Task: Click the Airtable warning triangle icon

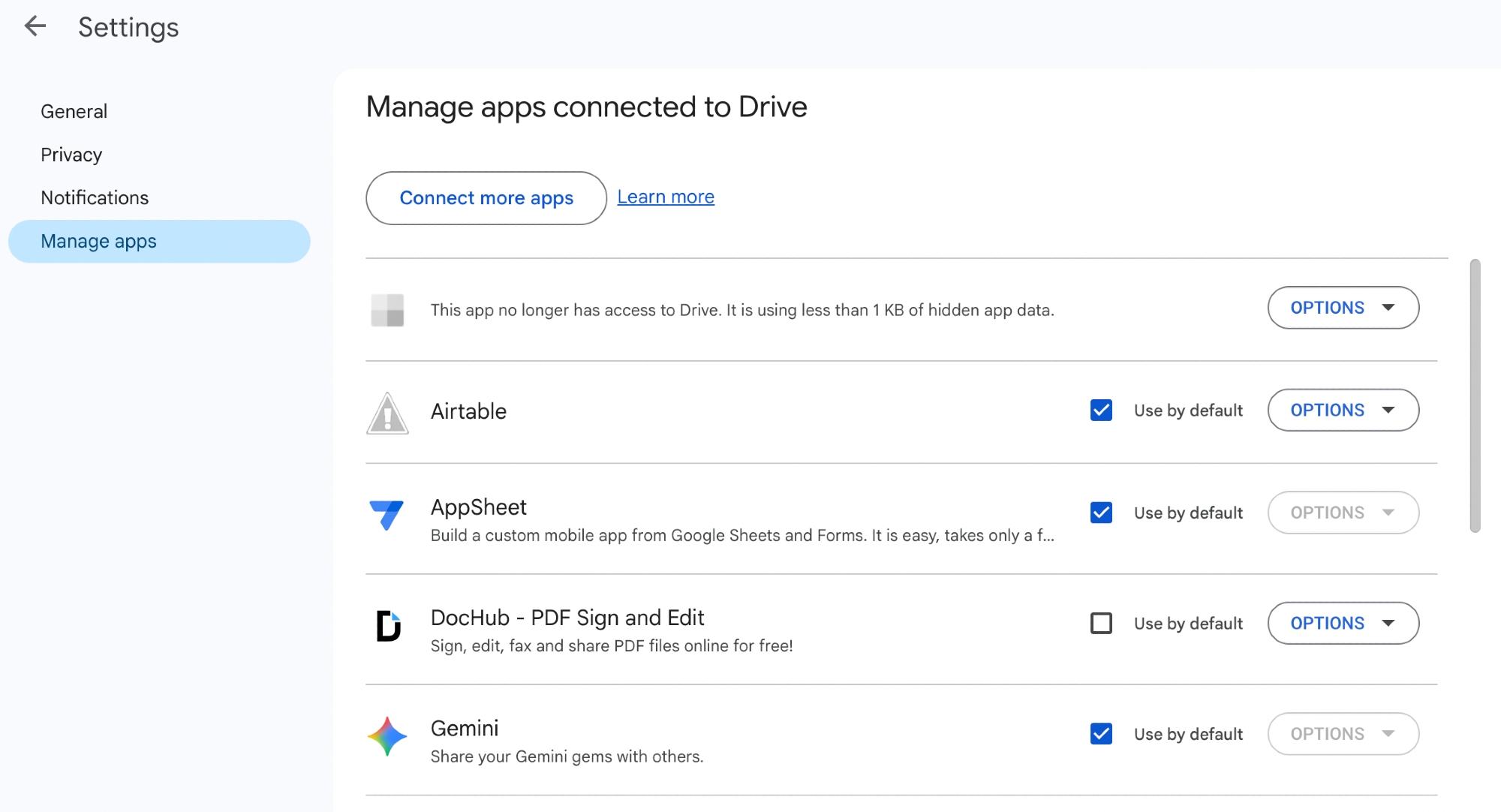Action: 387,413
